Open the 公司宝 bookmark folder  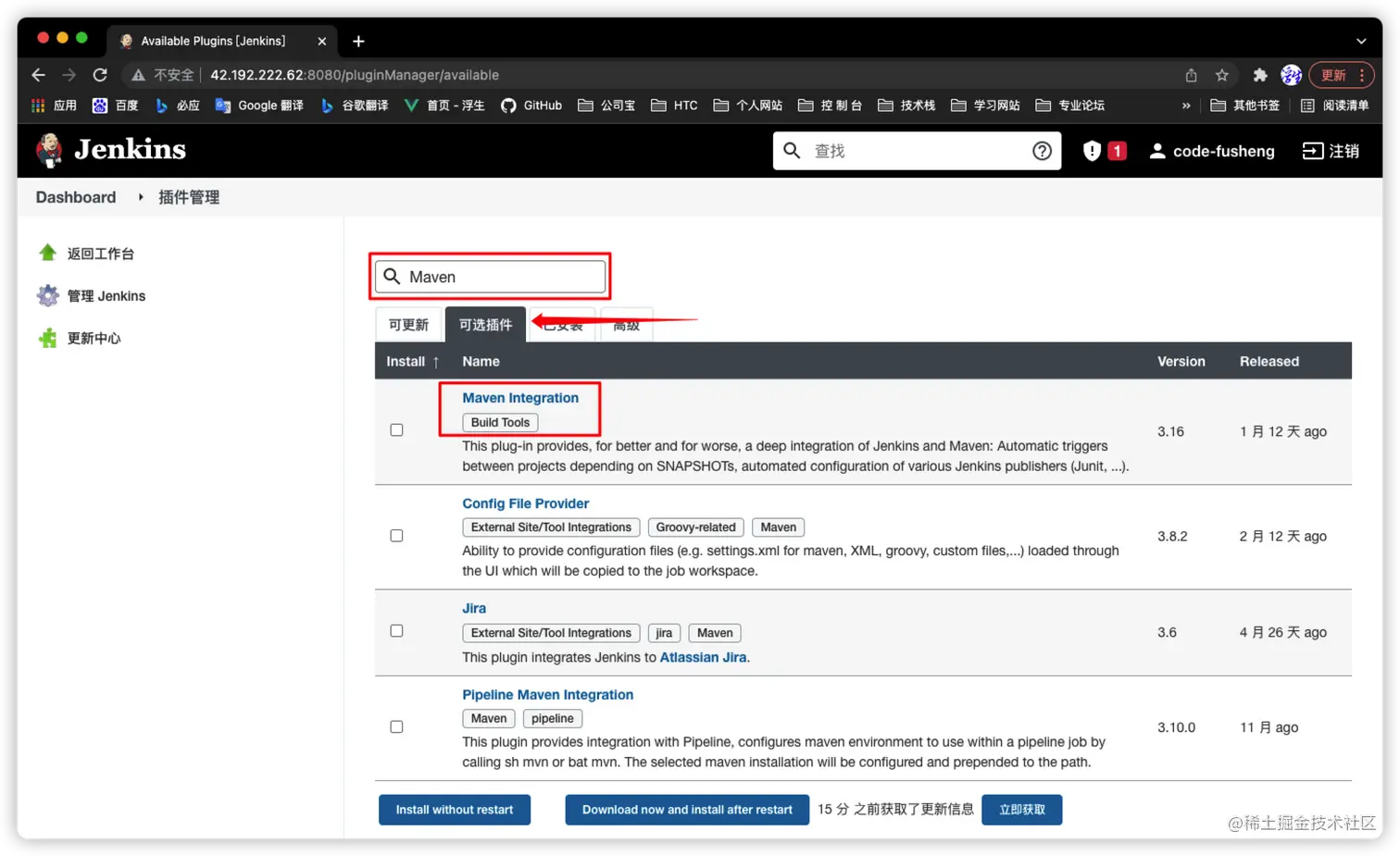point(606,105)
